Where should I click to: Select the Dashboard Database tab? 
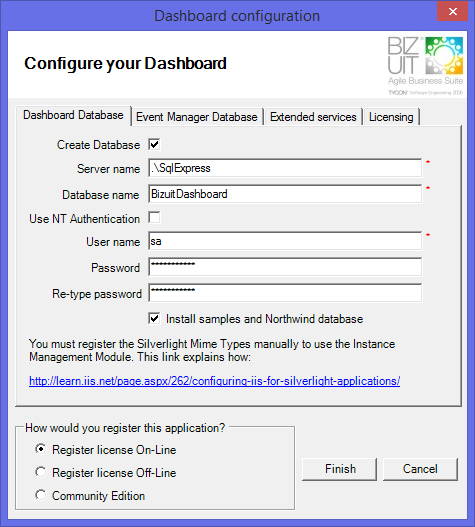pos(73,115)
